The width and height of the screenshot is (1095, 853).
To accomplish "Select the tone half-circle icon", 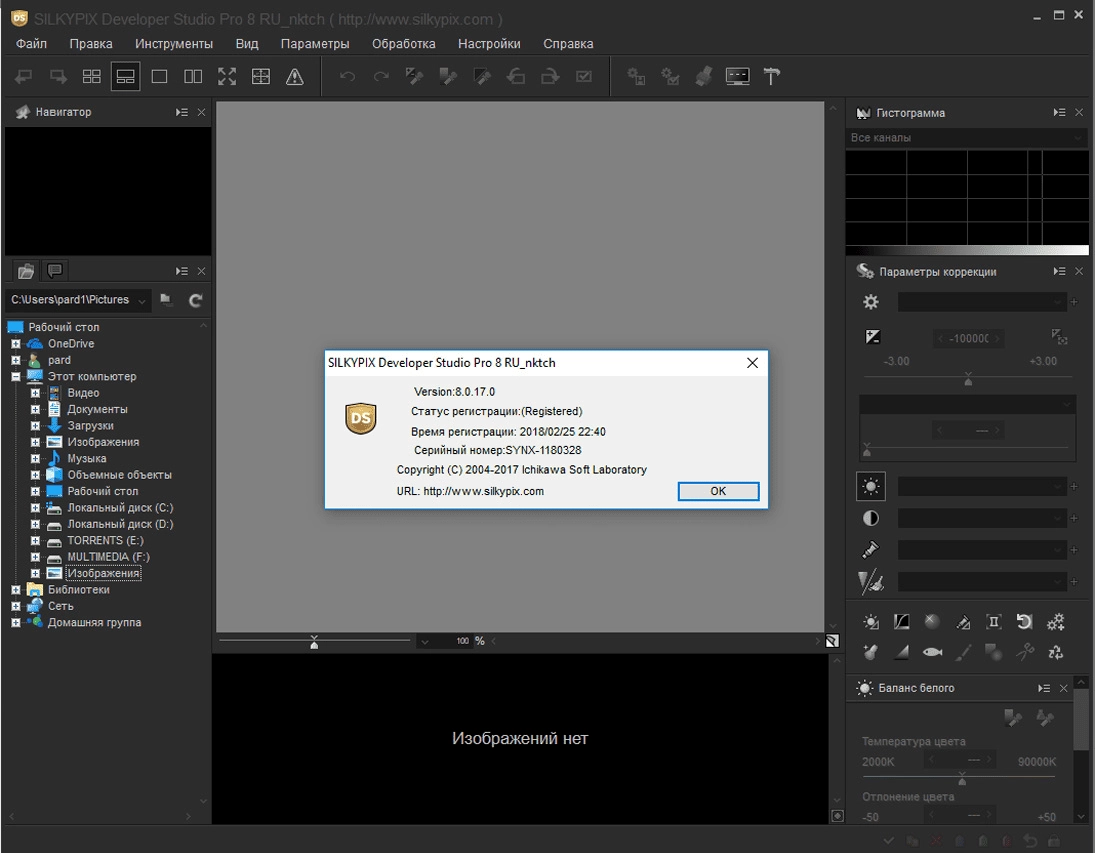I will point(871,518).
